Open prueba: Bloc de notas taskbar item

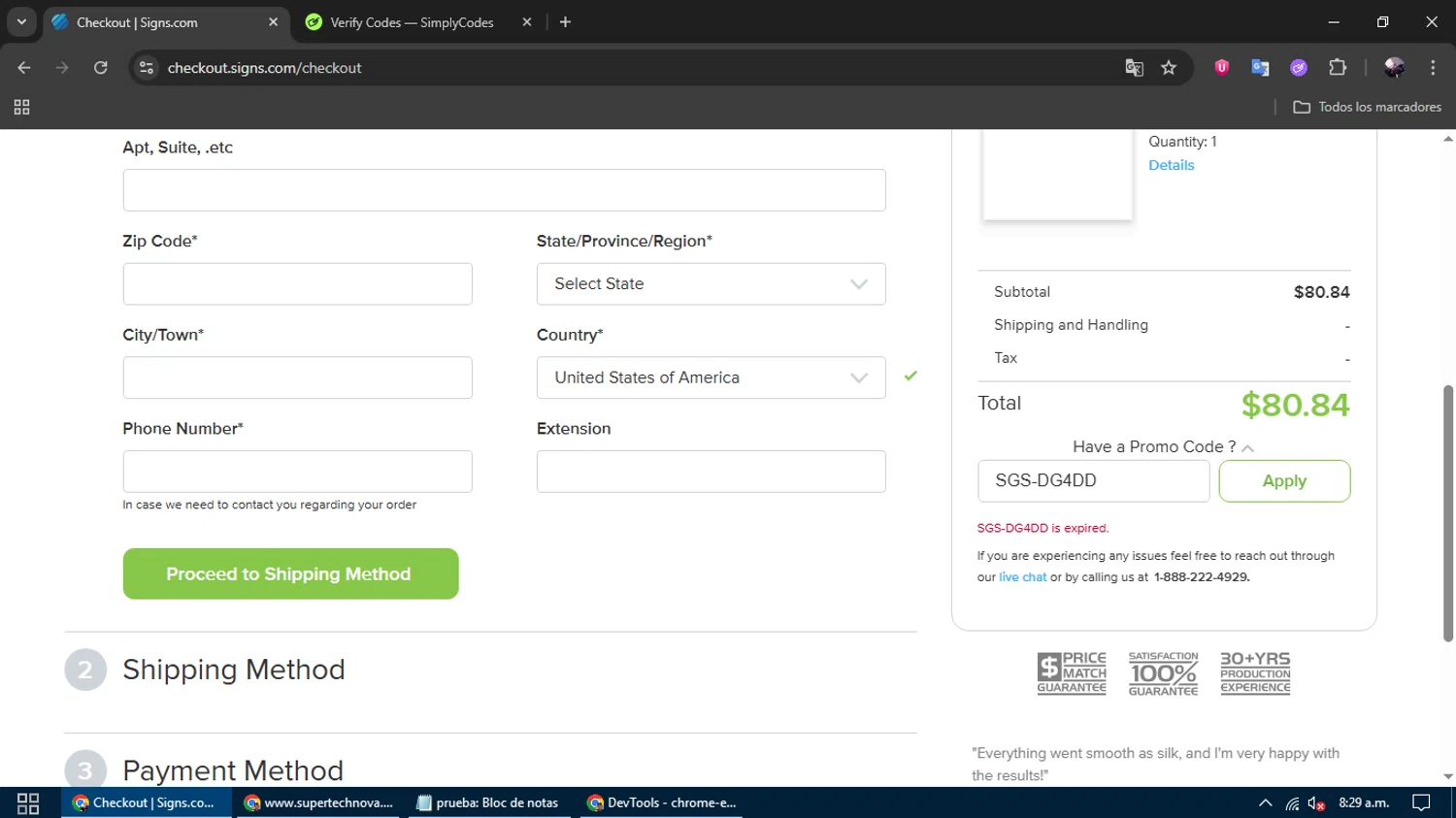(488, 802)
